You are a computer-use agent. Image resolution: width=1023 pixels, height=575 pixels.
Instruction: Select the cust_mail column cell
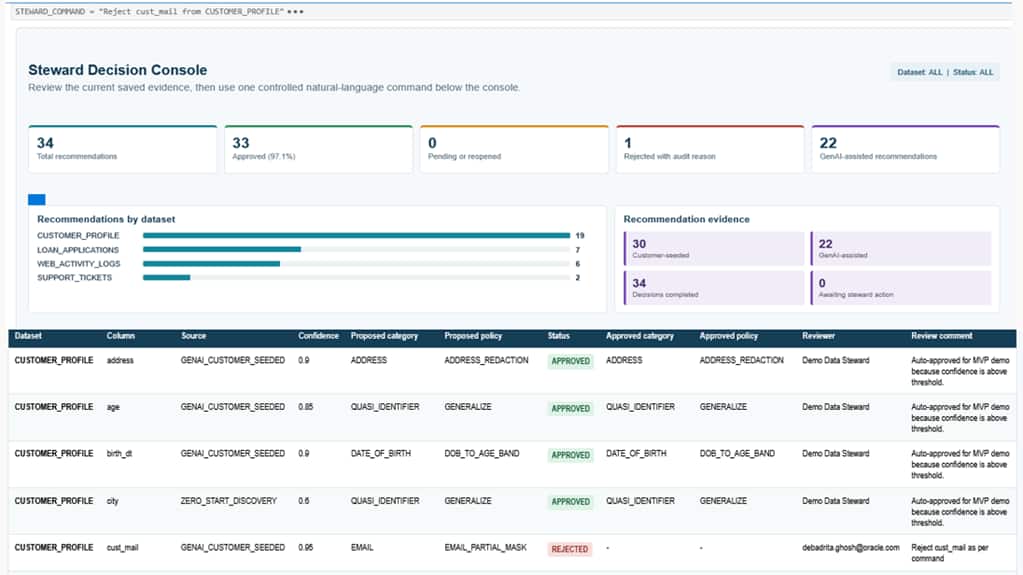click(x=123, y=548)
